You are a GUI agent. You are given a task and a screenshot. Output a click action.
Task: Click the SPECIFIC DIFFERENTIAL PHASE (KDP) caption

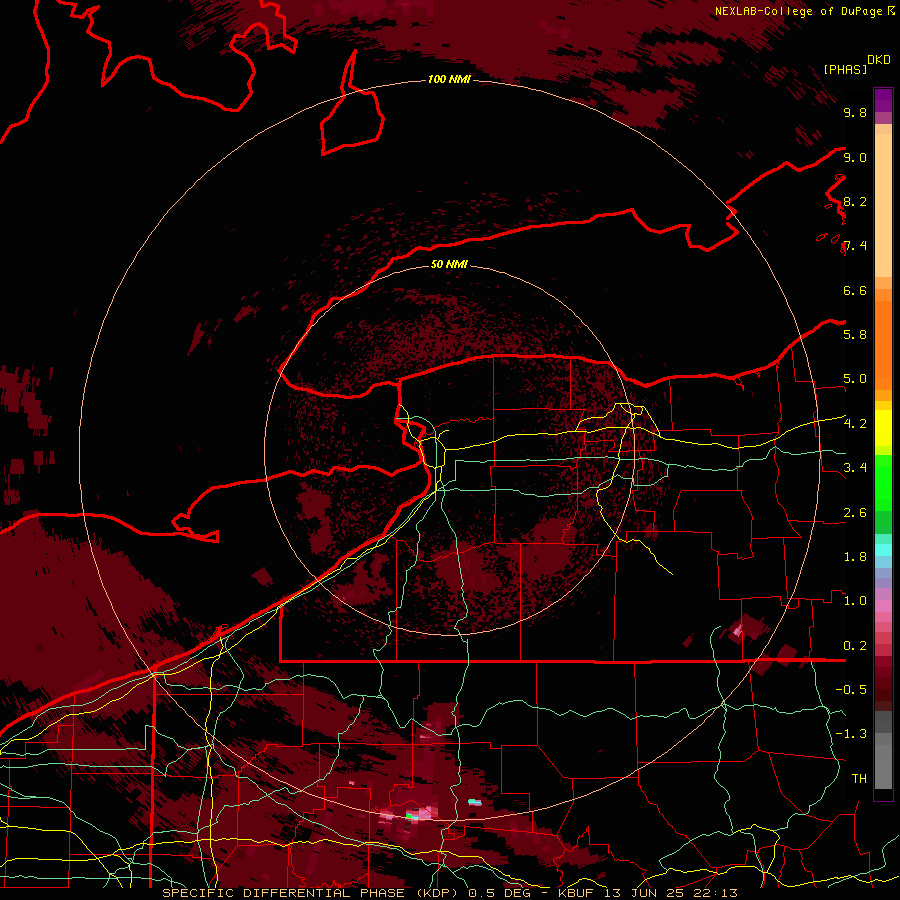point(309,893)
